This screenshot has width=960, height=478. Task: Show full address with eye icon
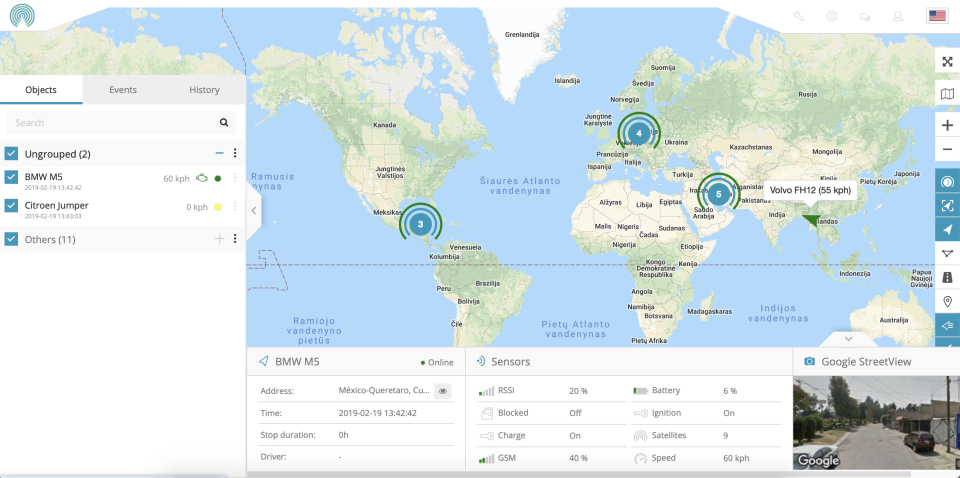pos(443,390)
